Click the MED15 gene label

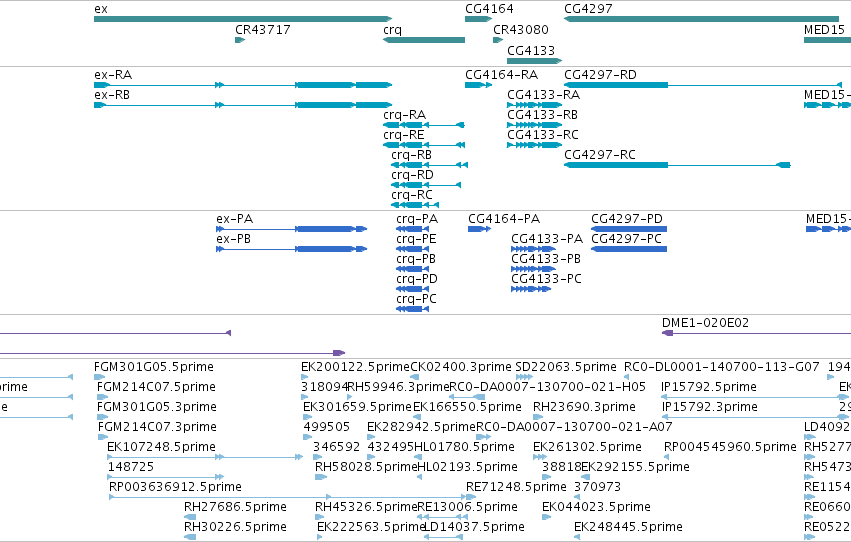824,30
